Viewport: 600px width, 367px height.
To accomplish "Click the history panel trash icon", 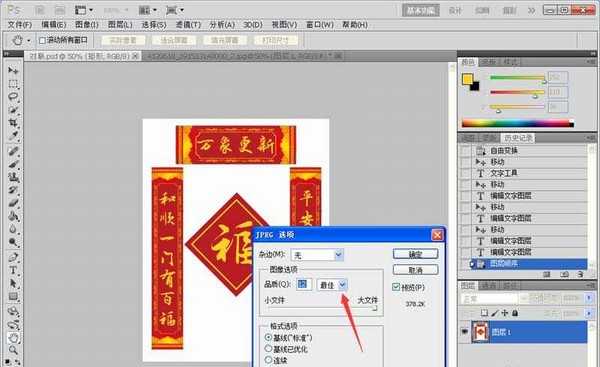I will pyautogui.click(x=580, y=274).
